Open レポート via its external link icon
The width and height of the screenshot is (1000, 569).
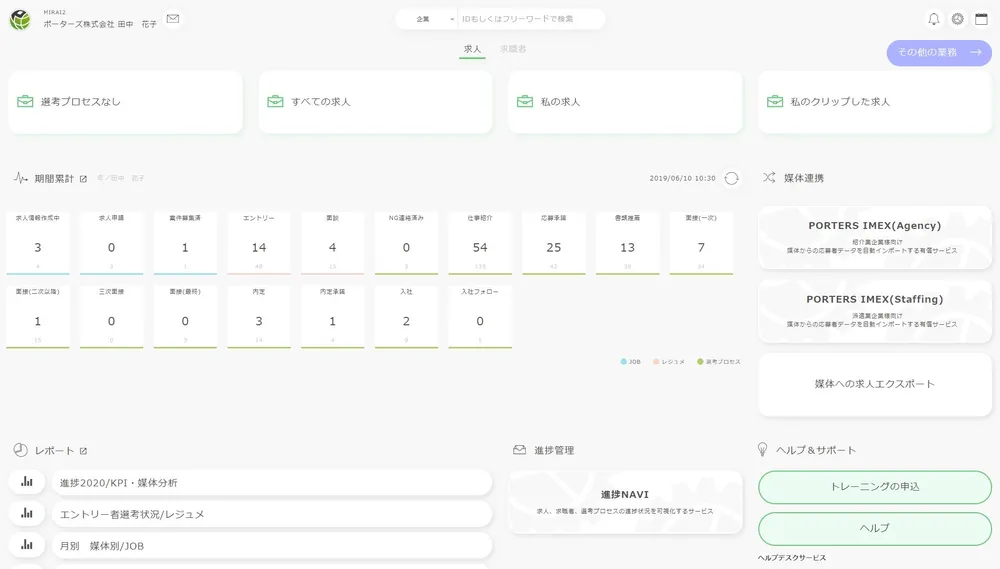[84, 450]
